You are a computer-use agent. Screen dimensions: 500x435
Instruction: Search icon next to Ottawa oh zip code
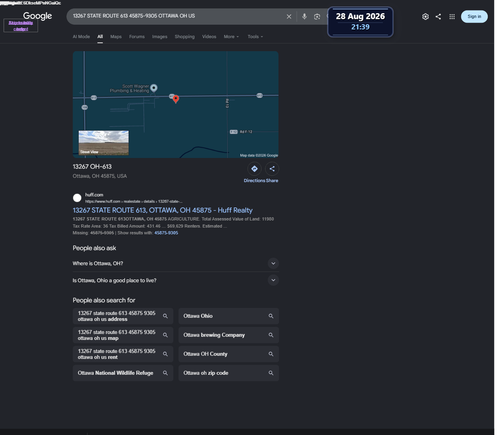(271, 373)
